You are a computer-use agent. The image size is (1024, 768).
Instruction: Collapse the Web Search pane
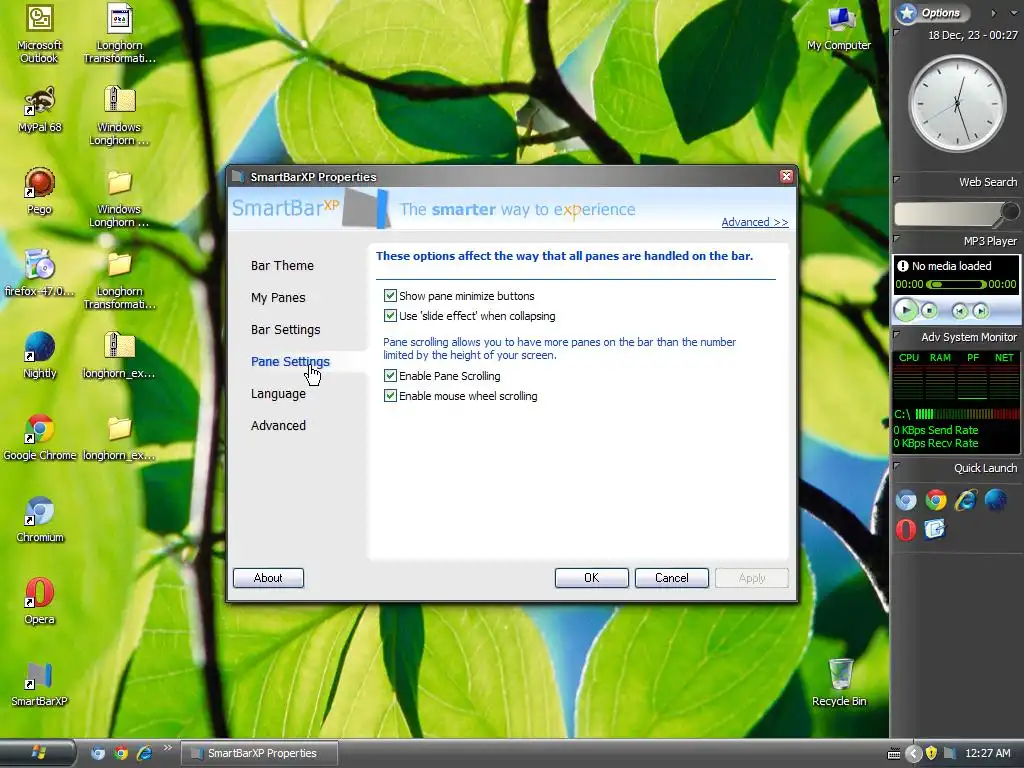[897, 180]
